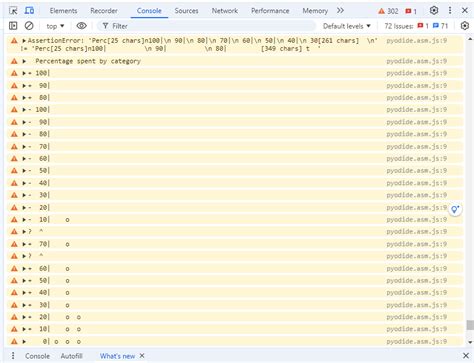Click the warning icon on '- 80|' row
Screen dimensions: 474x363
click(x=14, y=134)
